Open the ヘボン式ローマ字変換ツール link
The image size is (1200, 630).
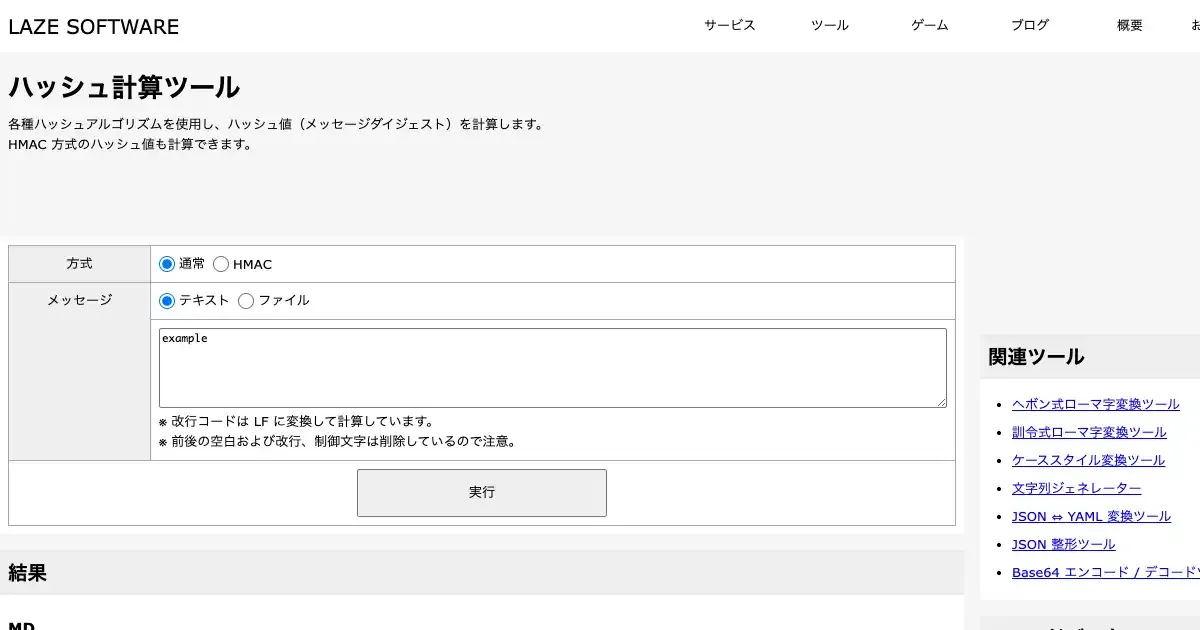tap(1095, 404)
